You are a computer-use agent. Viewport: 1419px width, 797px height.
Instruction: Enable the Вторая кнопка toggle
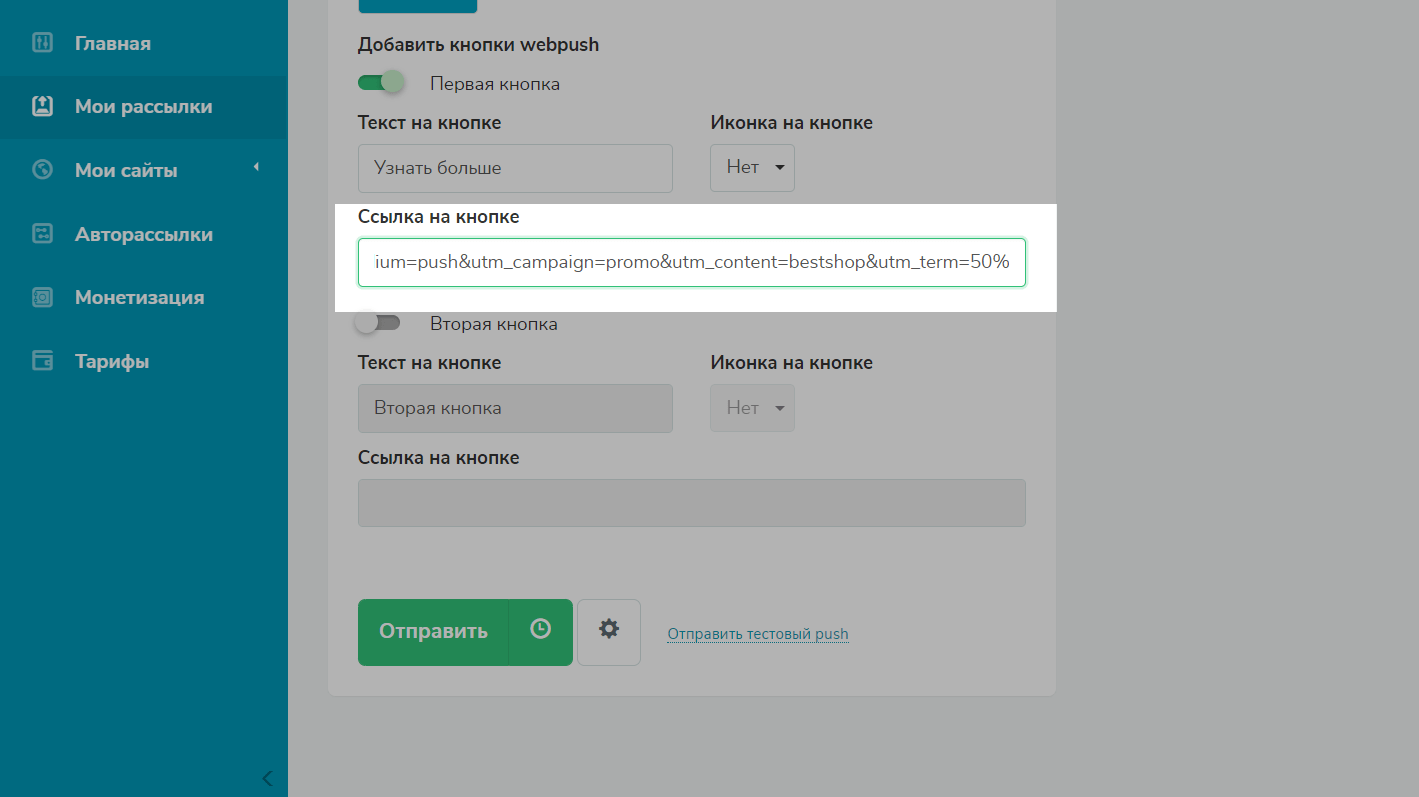(x=377, y=323)
